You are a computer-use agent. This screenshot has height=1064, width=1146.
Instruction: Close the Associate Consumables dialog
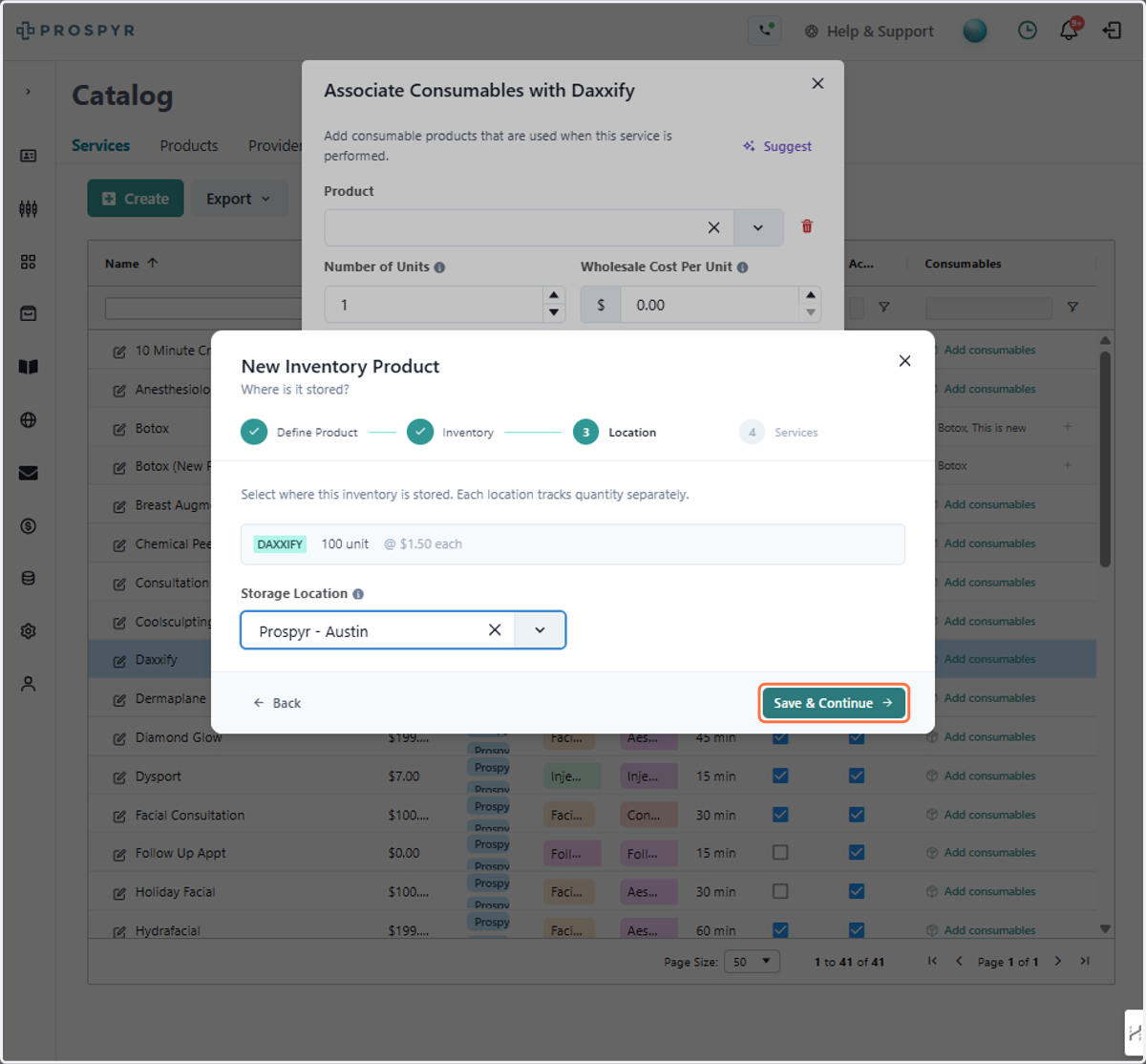point(817,84)
